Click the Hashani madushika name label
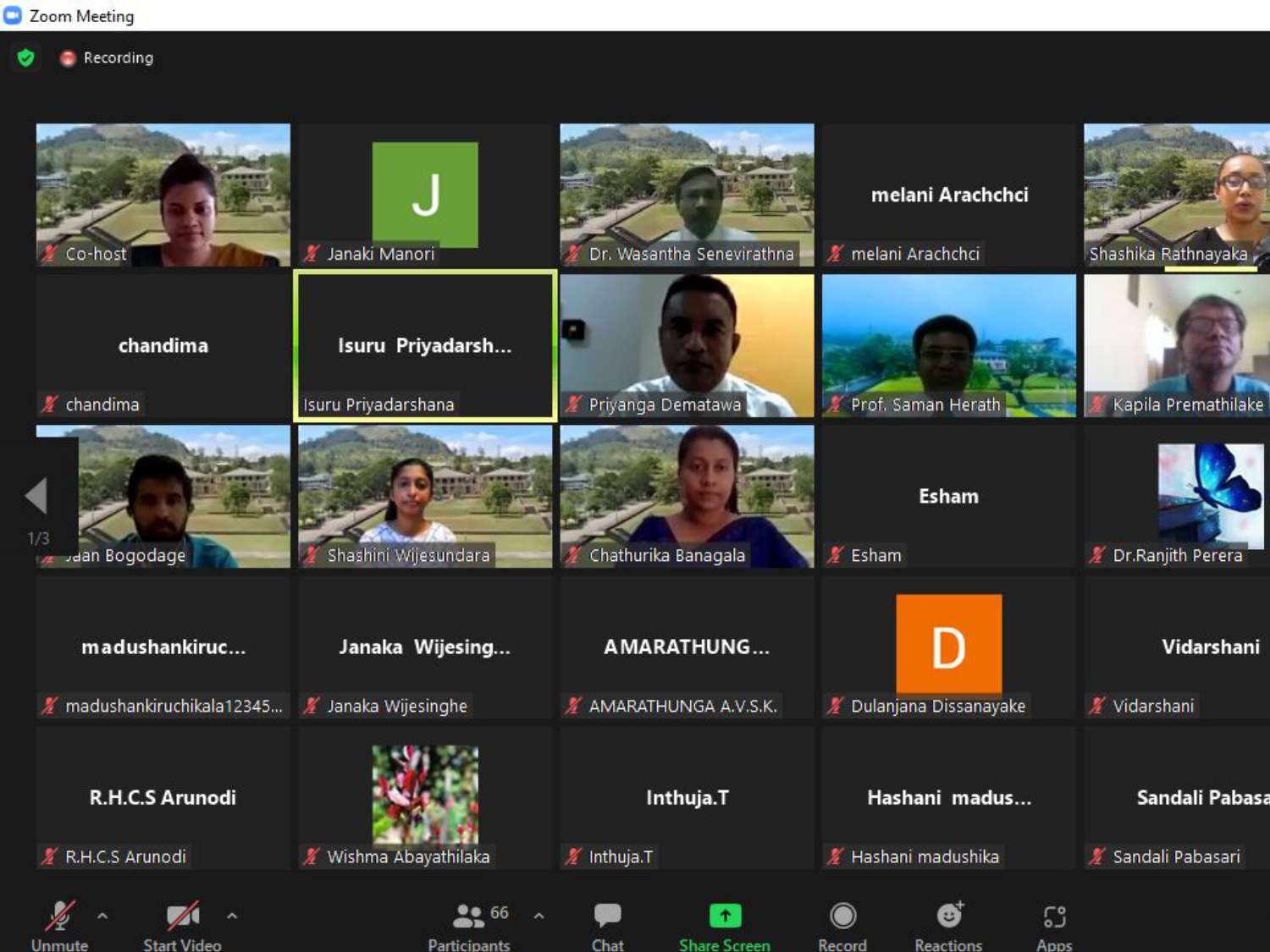This screenshot has height=952, width=1270. pos(925,856)
